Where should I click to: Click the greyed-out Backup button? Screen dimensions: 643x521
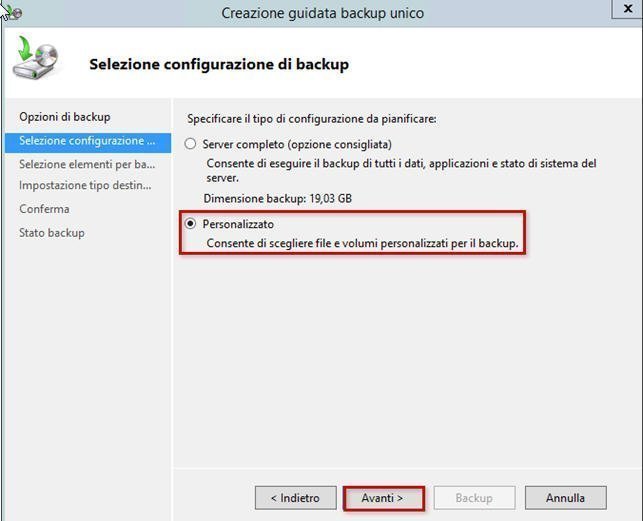[474, 497]
